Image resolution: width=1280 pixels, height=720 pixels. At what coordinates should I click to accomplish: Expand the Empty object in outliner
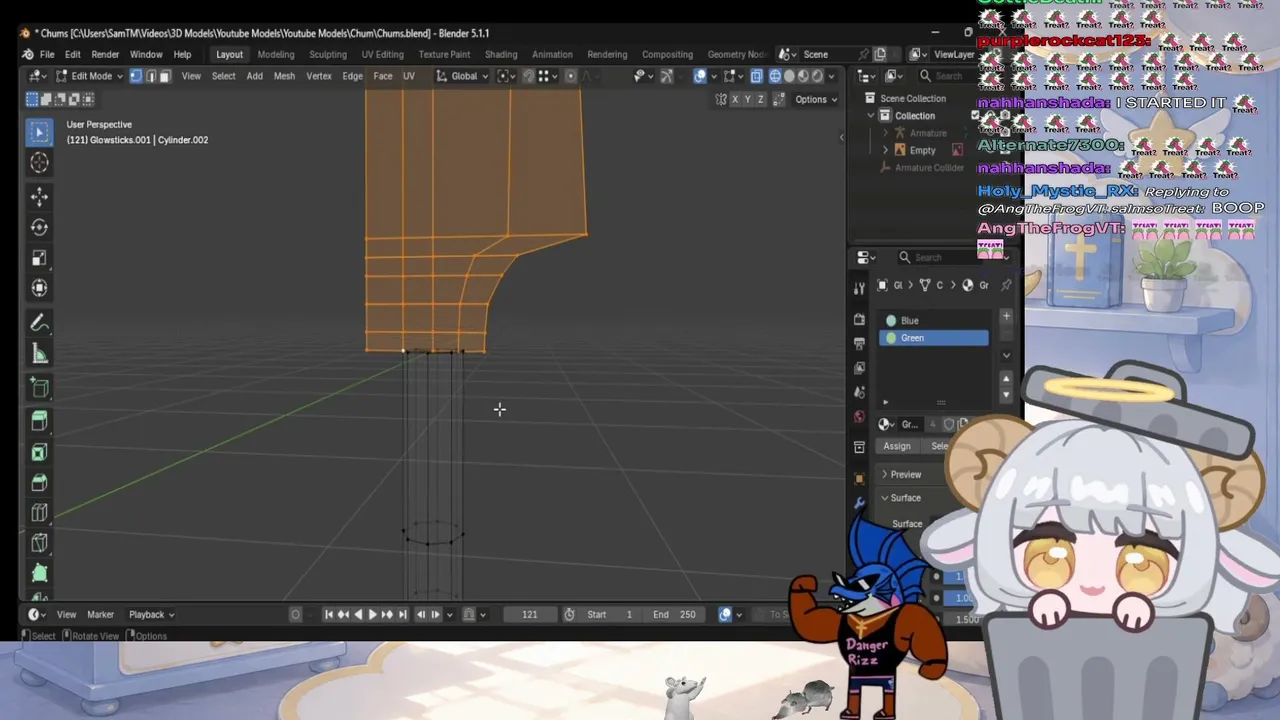coord(885,150)
